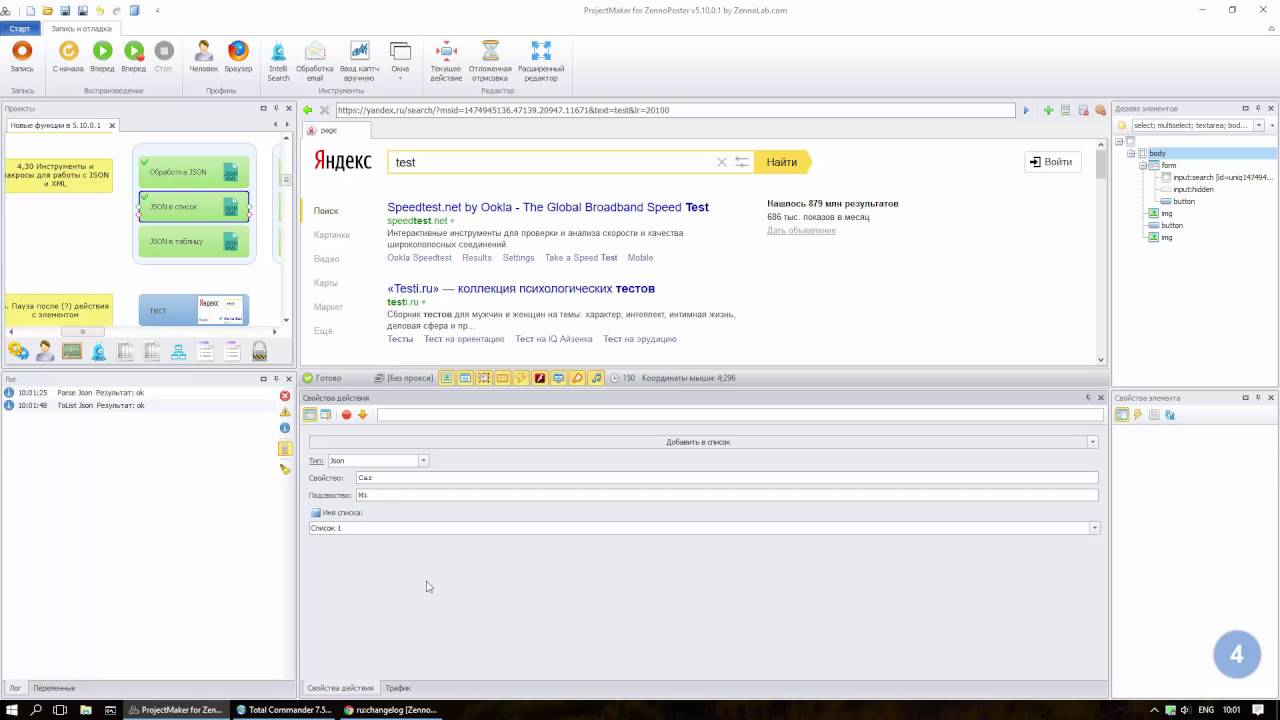The height and width of the screenshot is (720, 1280).
Task: Select input:hidden in element tree
Action: click(x=1193, y=189)
